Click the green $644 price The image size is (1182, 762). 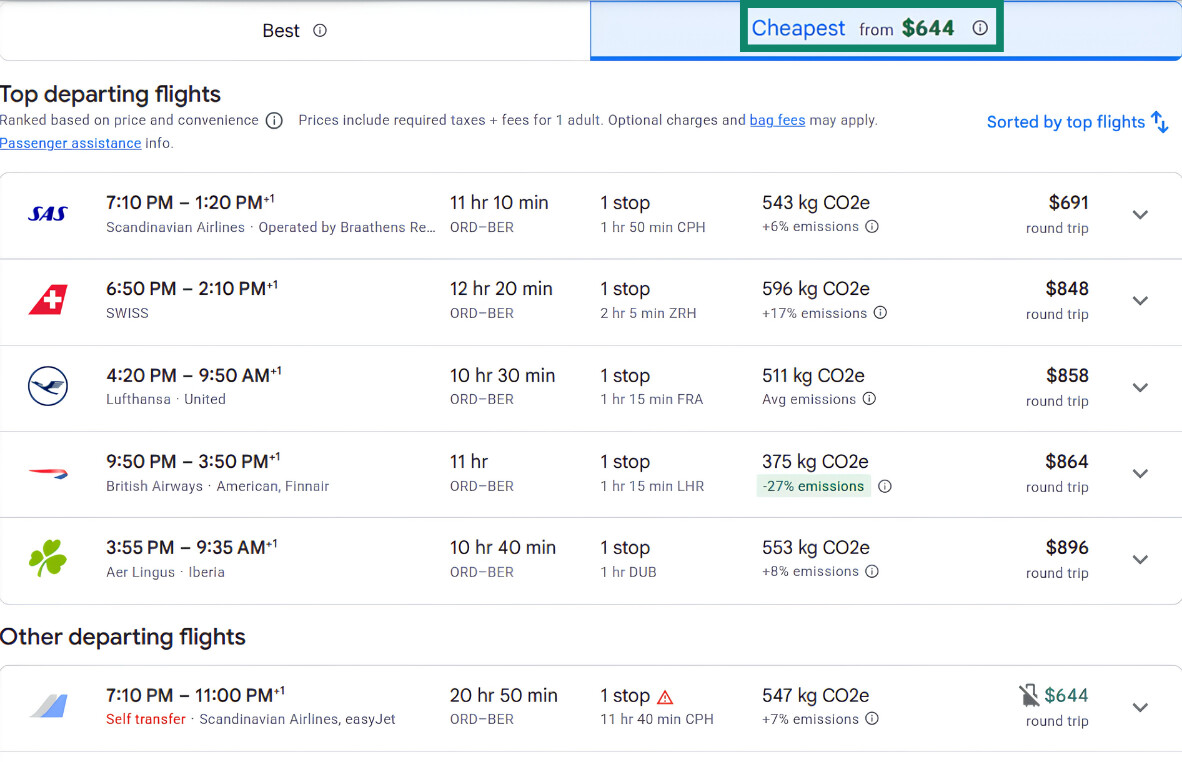pyautogui.click(x=1066, y=695)
